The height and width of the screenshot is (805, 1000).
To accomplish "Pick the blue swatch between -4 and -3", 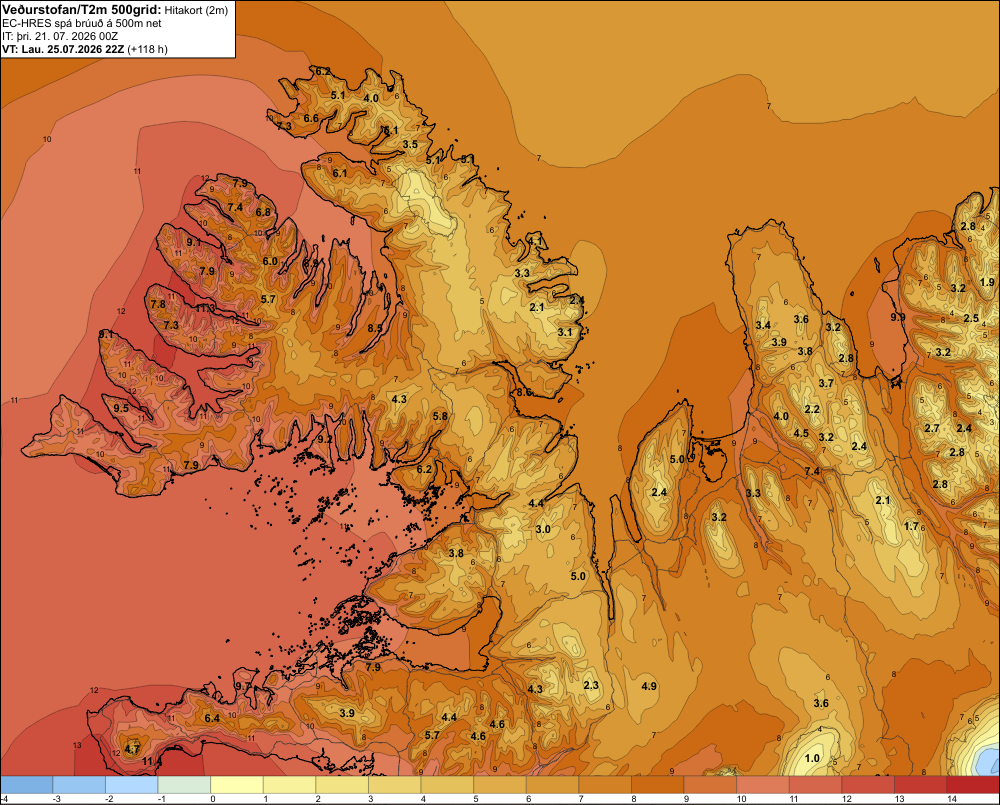I will [27, 785].
